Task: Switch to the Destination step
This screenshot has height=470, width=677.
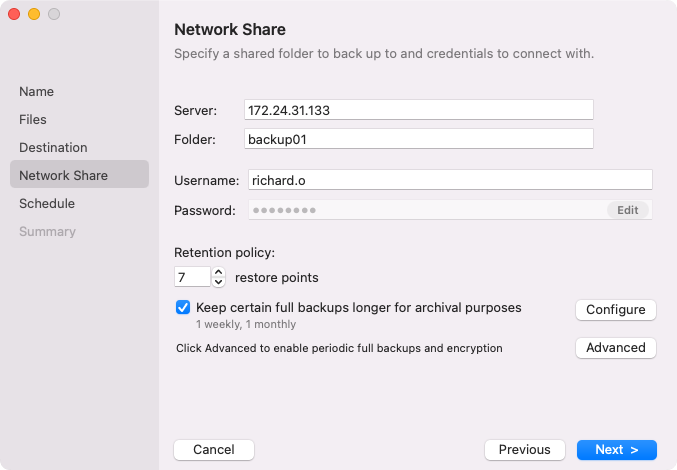Action: 53,147
